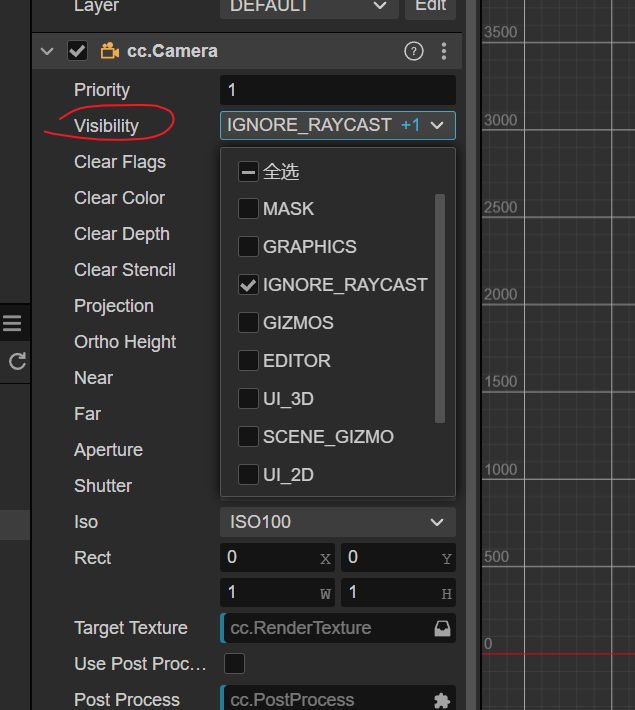Open cc.Camera help documentation icon

coord(414,51)
